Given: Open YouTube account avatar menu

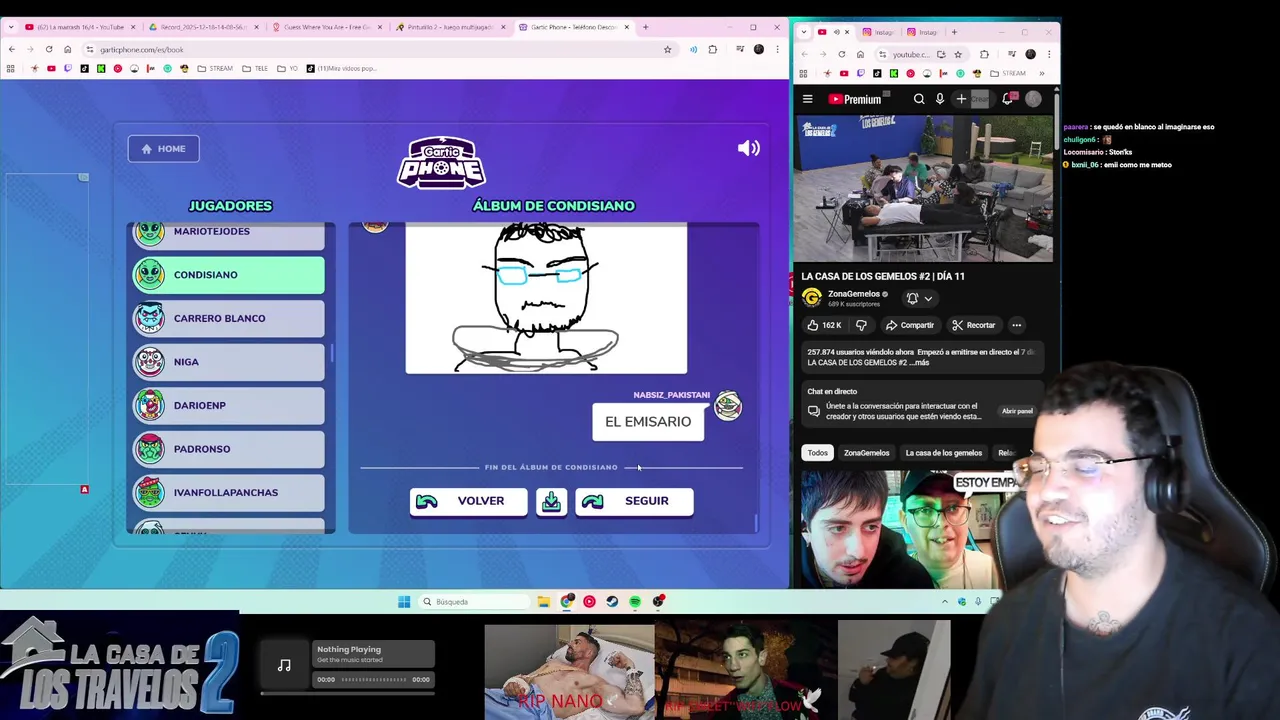Looking at the screenshot, I should 1033,99.
